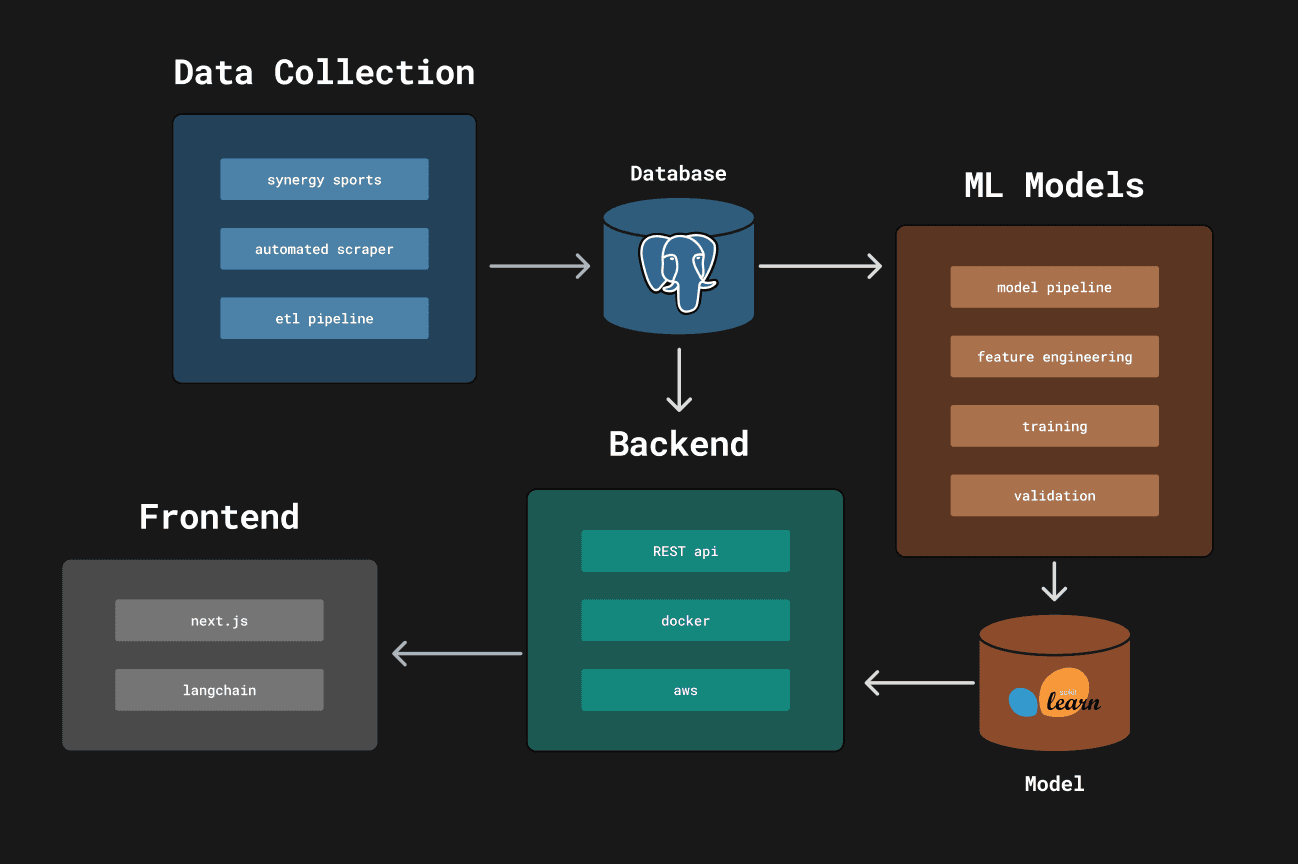The image size is (1298, 864).
Task: Click the PostgreSQL elephant database icon
Action: (678, 265)
